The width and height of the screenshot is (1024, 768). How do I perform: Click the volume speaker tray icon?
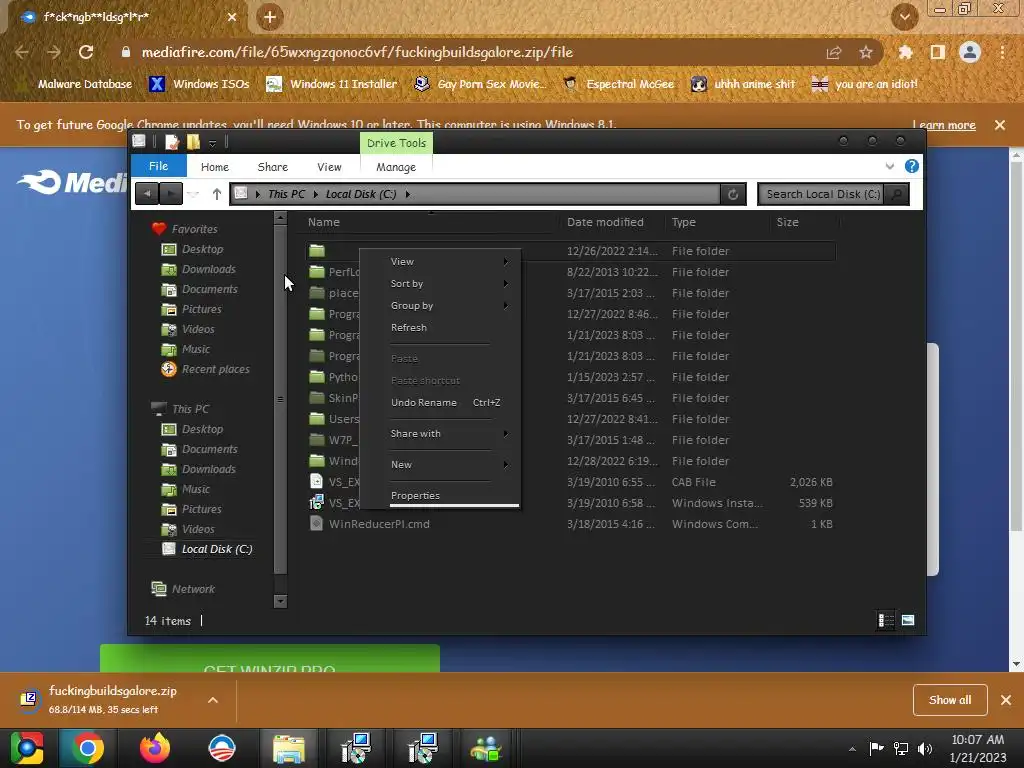pos(924,749)
